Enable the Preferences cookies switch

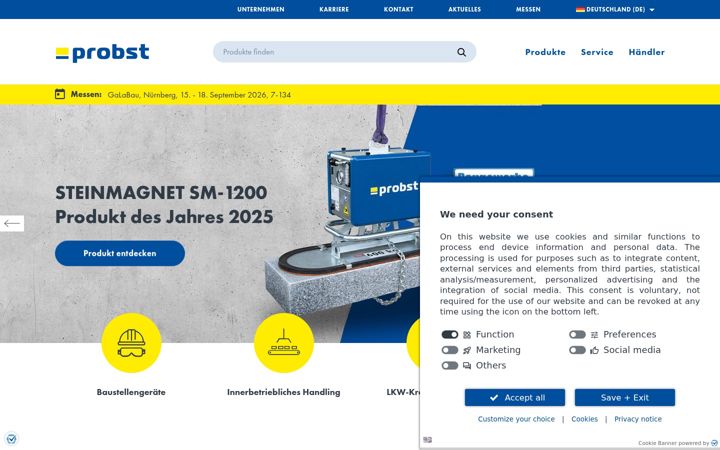577,335
